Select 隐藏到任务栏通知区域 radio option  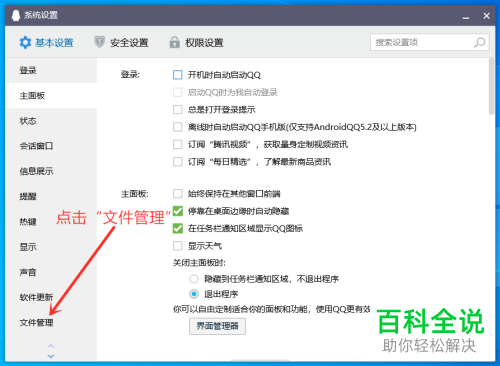coord(194,279)
